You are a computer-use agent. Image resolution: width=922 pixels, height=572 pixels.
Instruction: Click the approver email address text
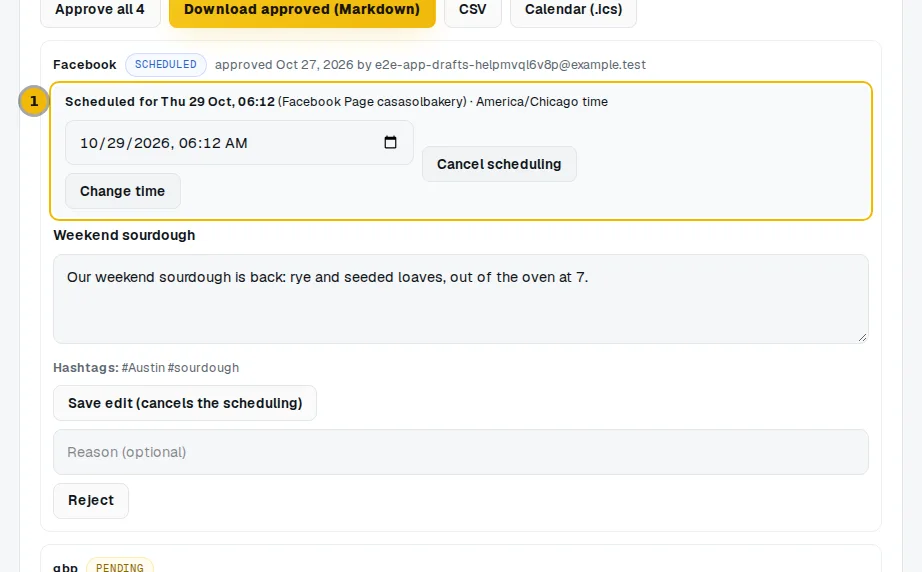(x=510, y=65)
